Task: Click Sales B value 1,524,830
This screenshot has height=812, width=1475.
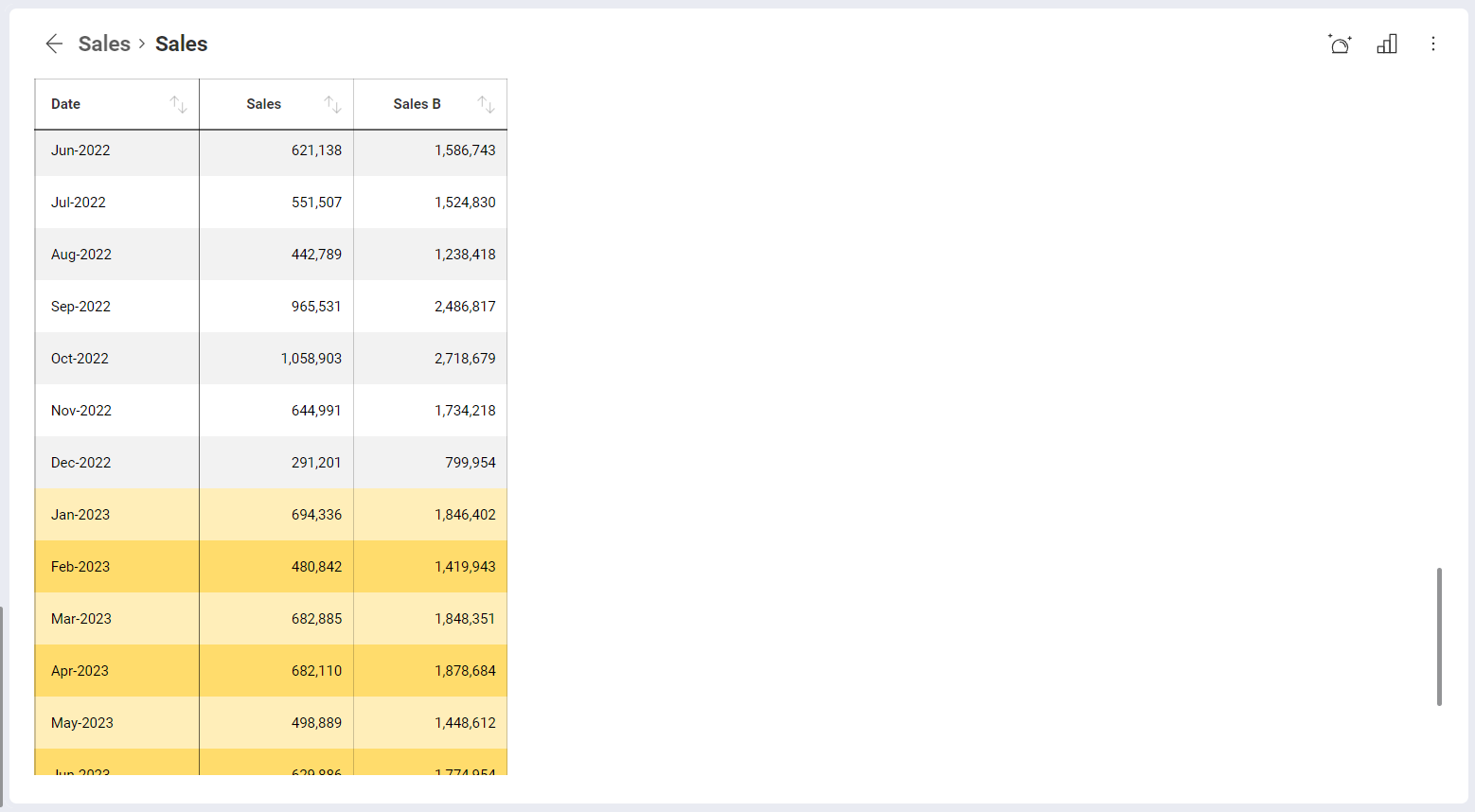Action: click(465, 203)
